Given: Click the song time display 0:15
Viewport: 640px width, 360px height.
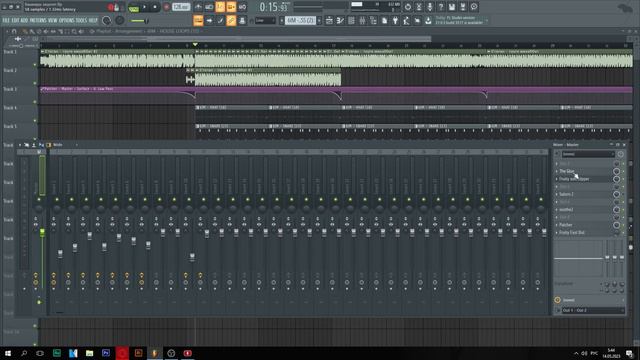Looking at the screenshot, I should 274,7.
